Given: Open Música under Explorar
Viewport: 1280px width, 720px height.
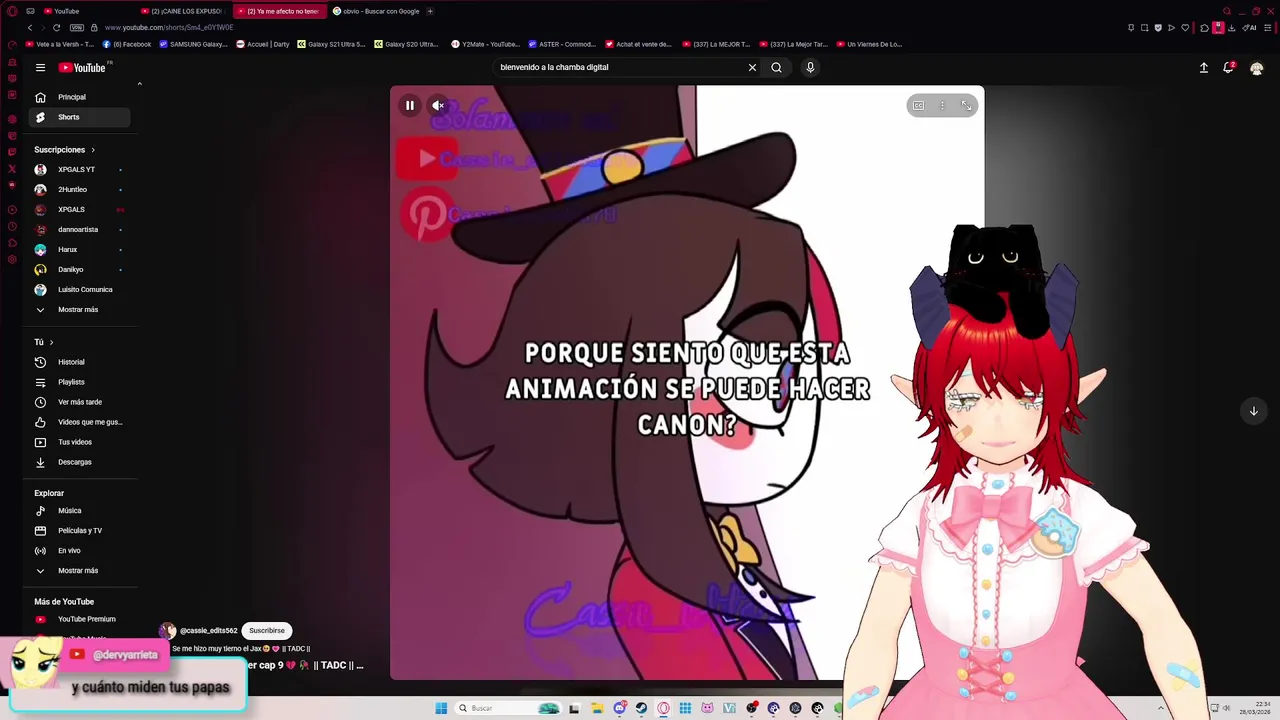Looking at the screenshot, I should (x=80, y=511).
